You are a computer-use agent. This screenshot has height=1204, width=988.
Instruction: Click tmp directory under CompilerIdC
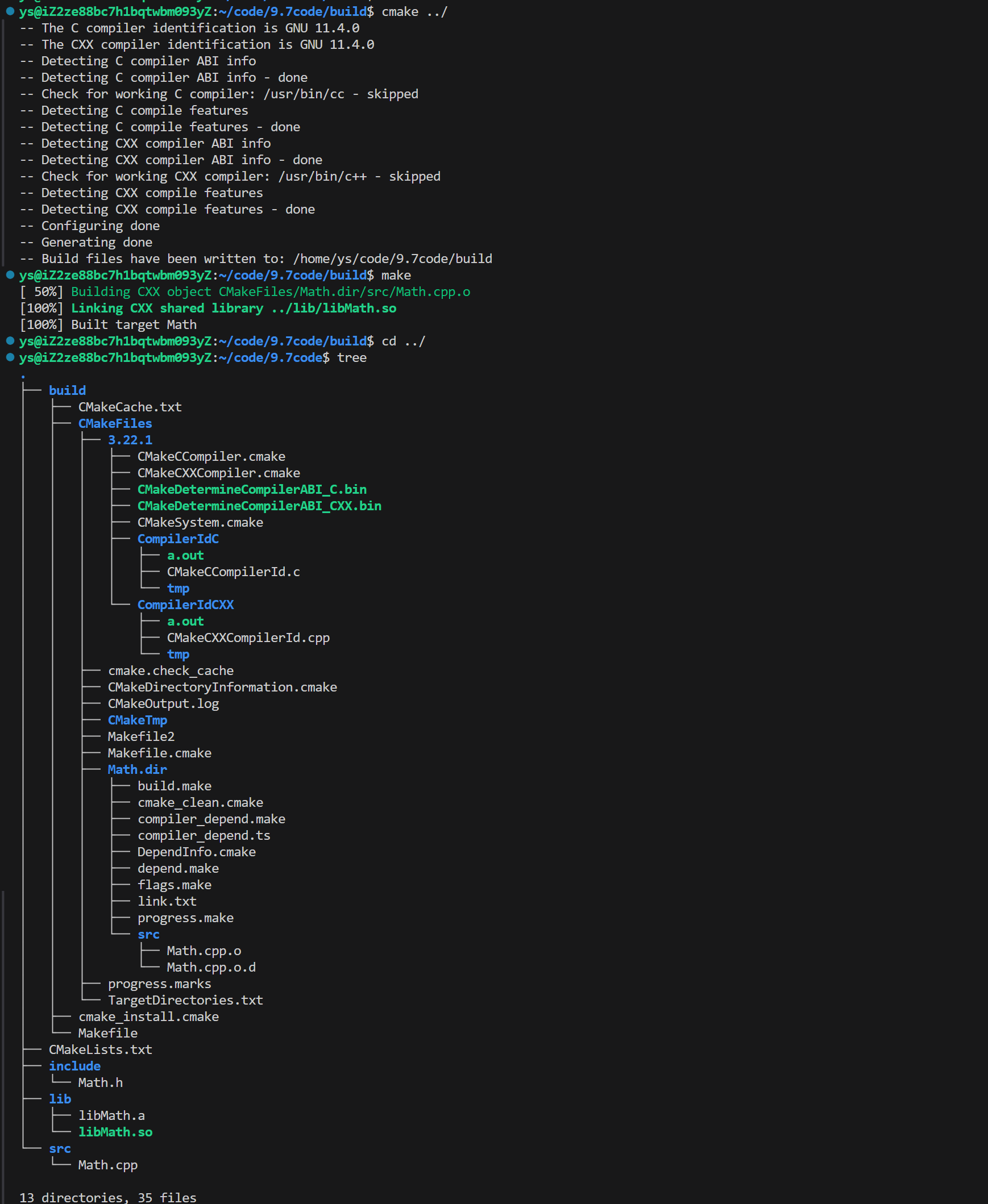pos(178,589)
